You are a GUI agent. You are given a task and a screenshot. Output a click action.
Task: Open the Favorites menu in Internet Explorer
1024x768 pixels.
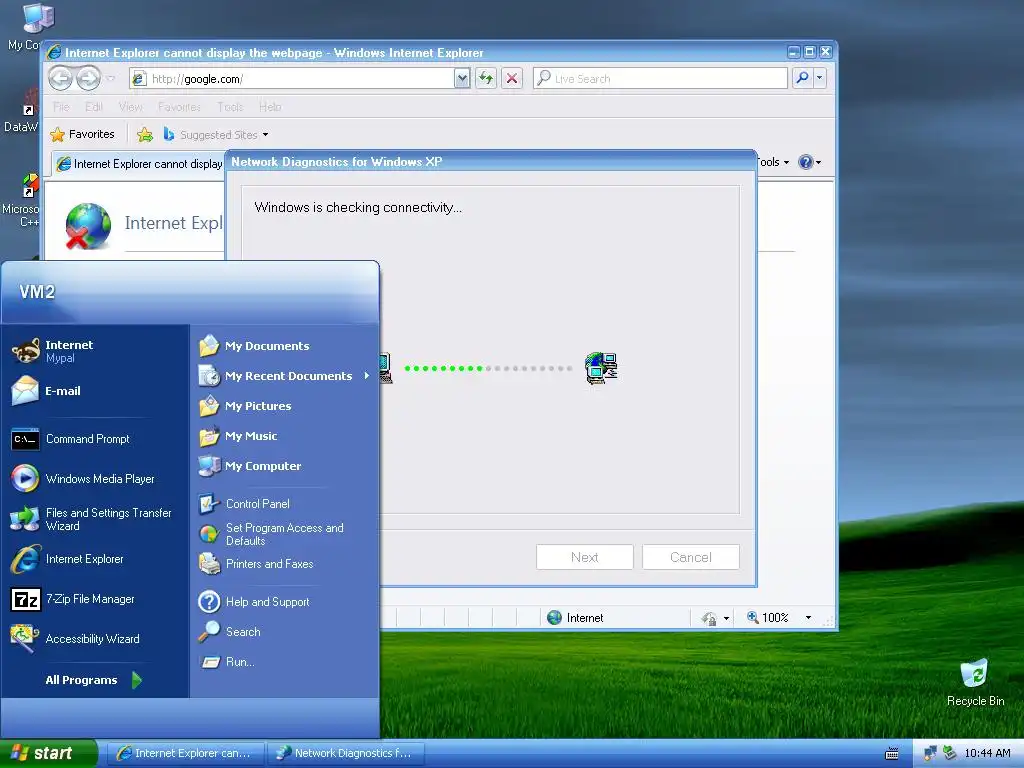coord(179,106)
